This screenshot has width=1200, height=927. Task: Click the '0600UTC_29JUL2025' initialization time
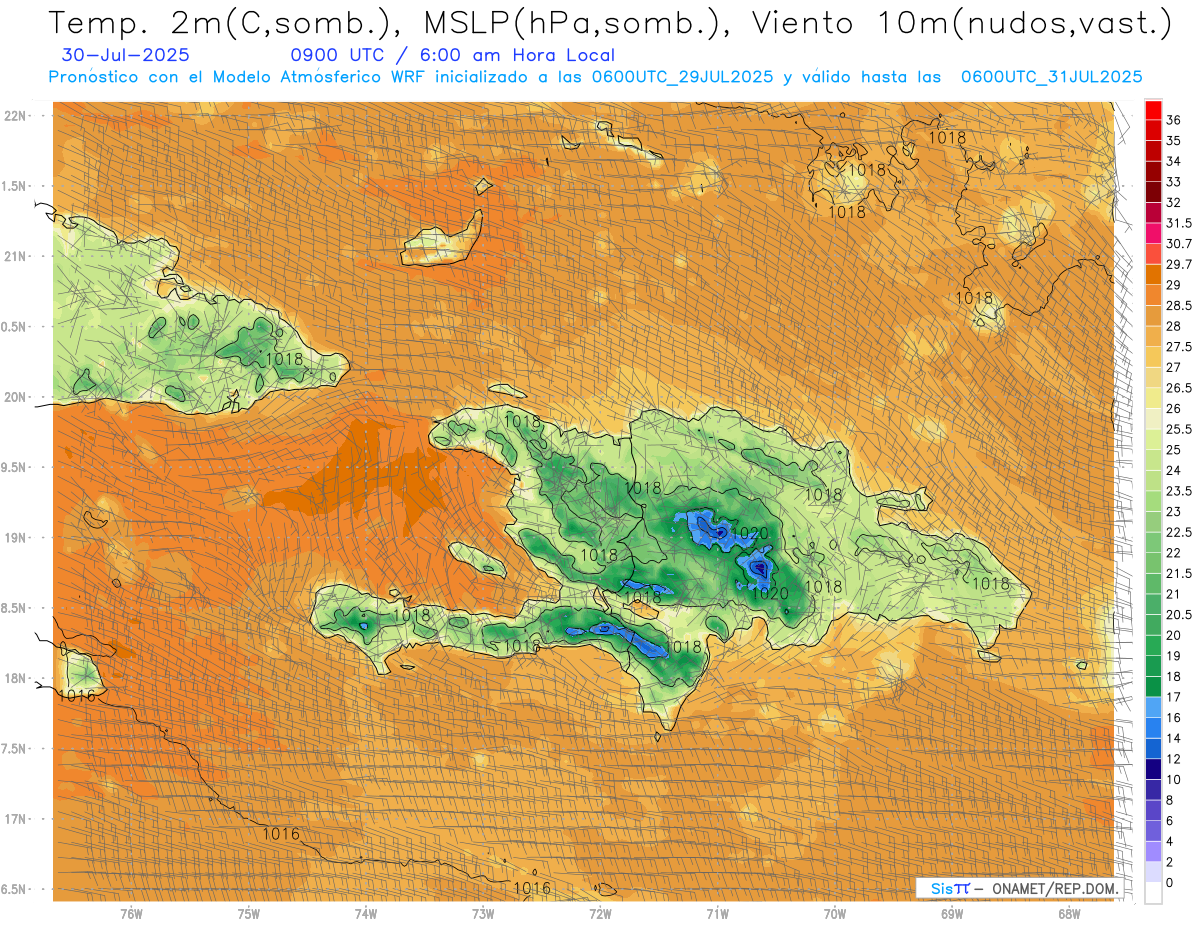[x=682, y=76]
